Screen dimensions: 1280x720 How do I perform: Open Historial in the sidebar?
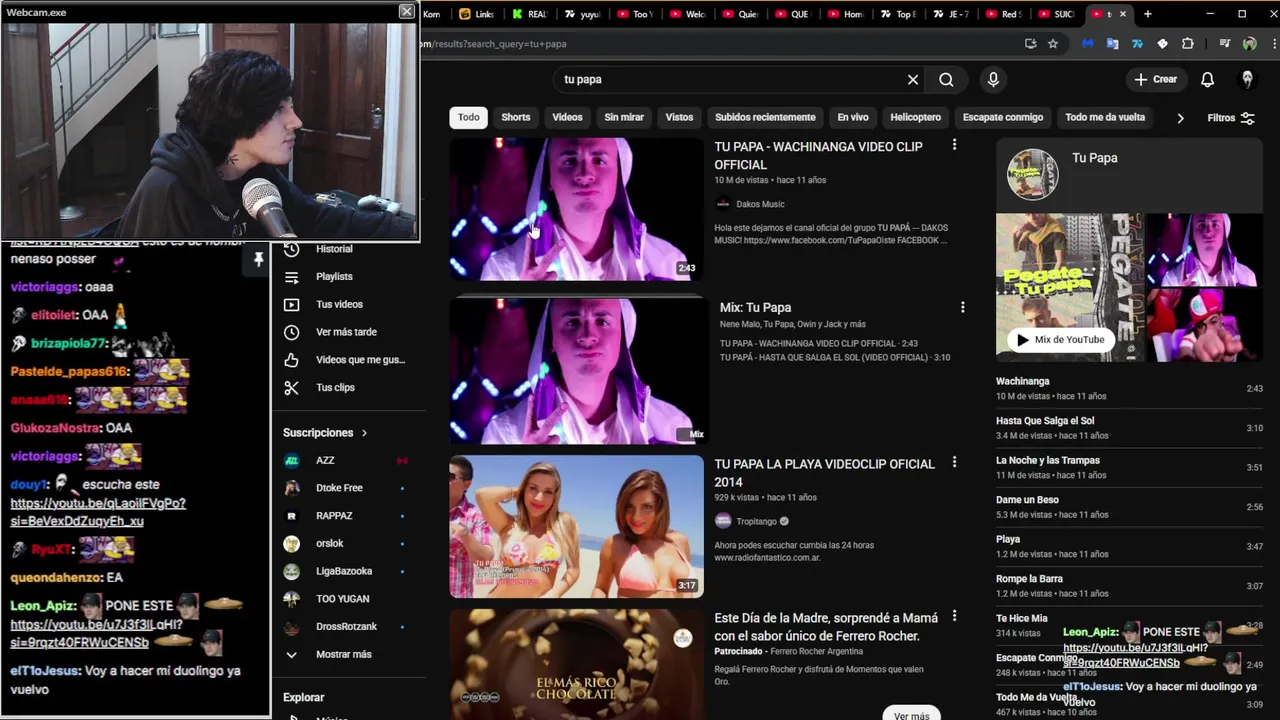click(x=334, y=249)
